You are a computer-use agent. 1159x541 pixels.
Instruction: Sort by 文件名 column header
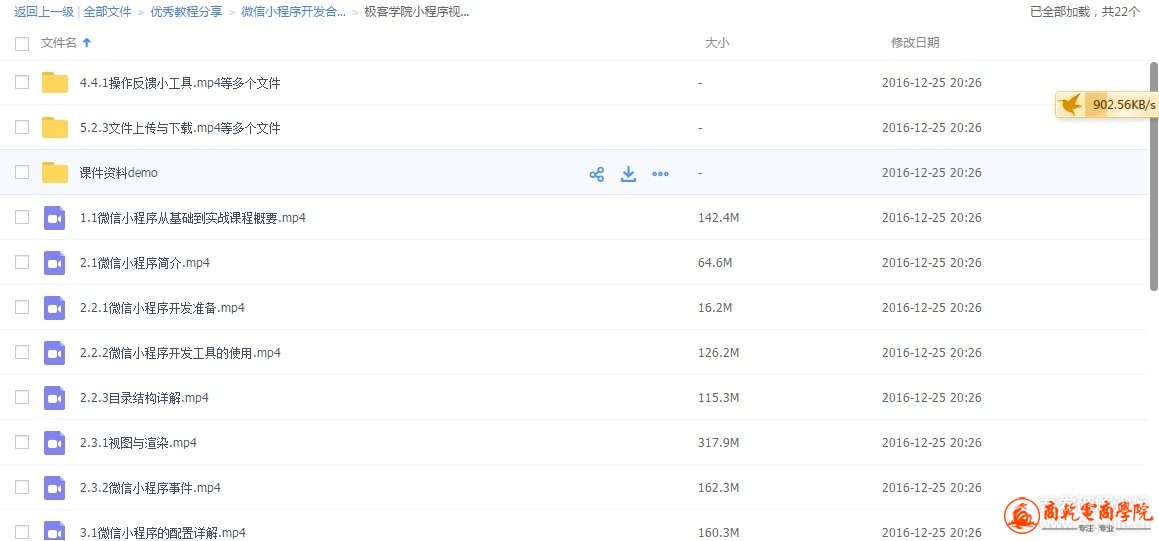pyautogui.click(x=58, y=43)
